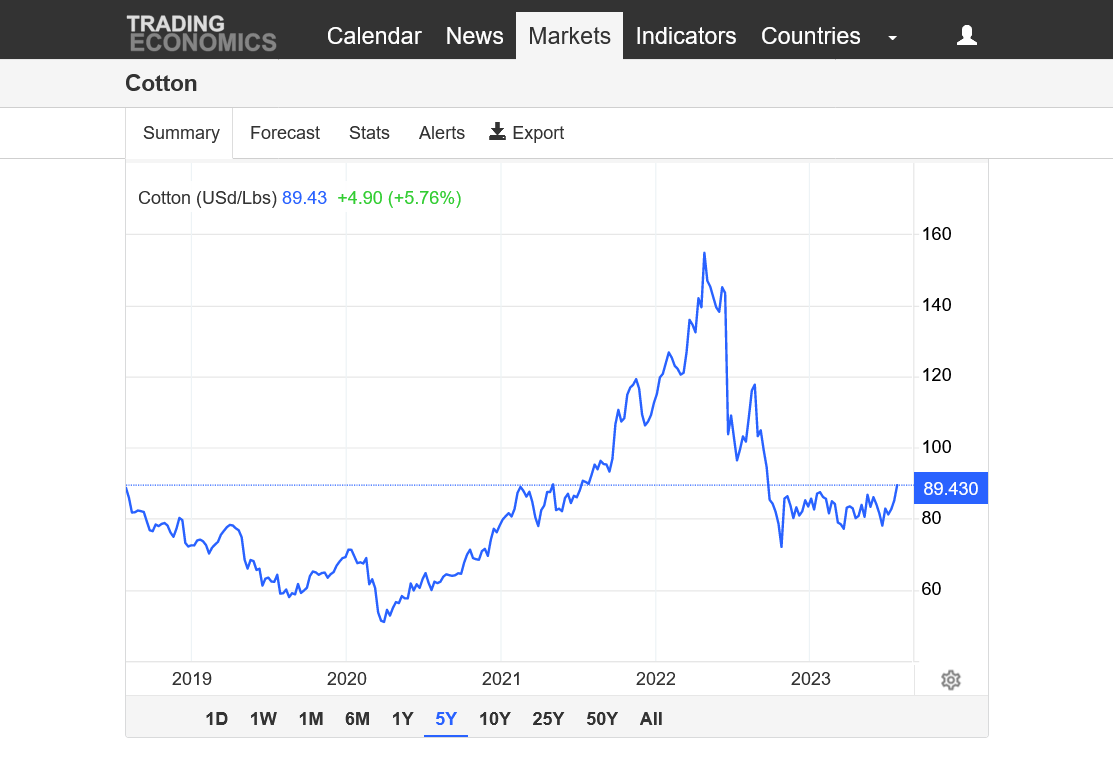Viewport: 1113px width, 760px height.
Task: Open chart settings gear icon
Action: [x=950, y=680]
